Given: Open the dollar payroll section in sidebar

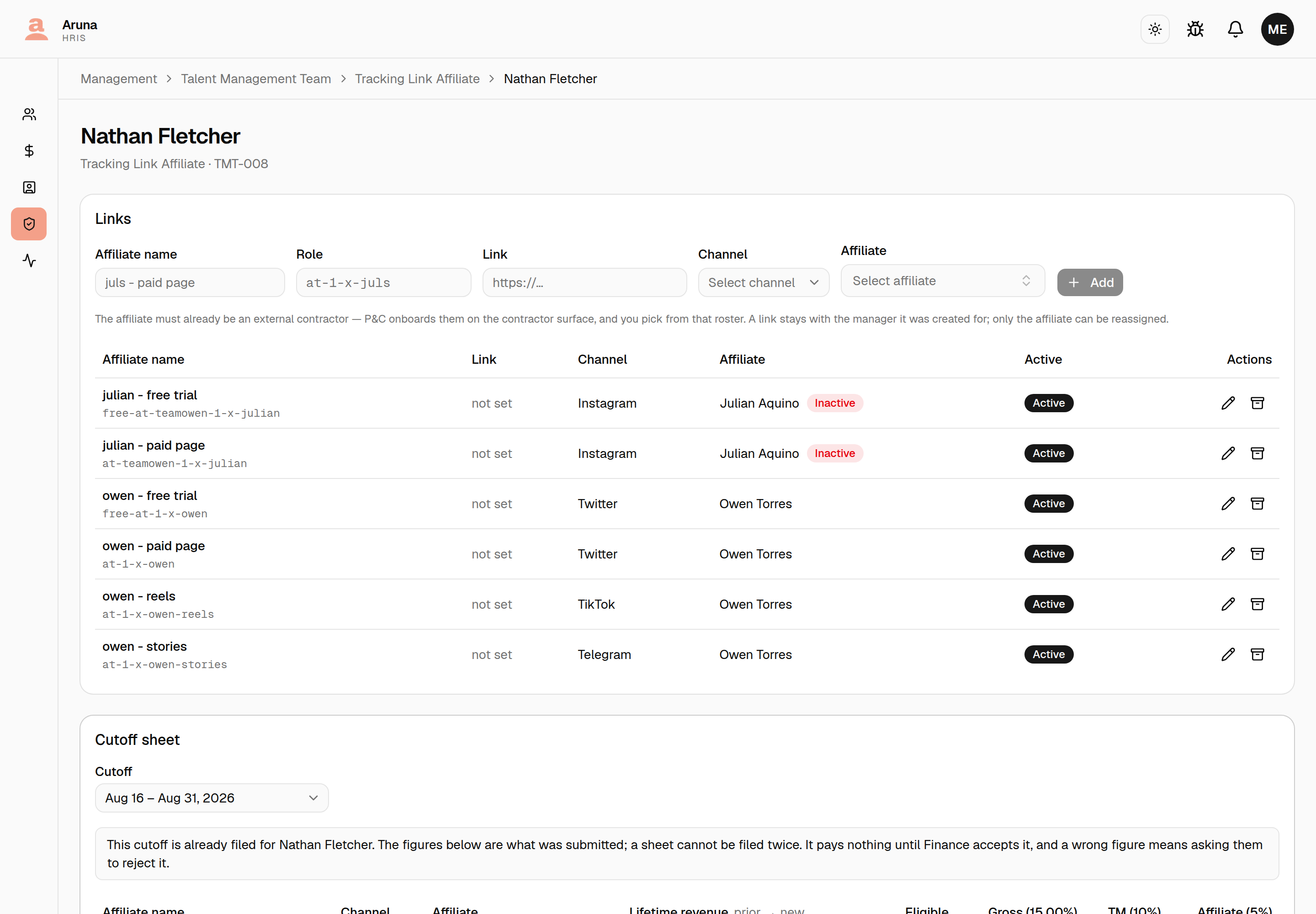Looking at the screenshot, I should pos(29,151).
